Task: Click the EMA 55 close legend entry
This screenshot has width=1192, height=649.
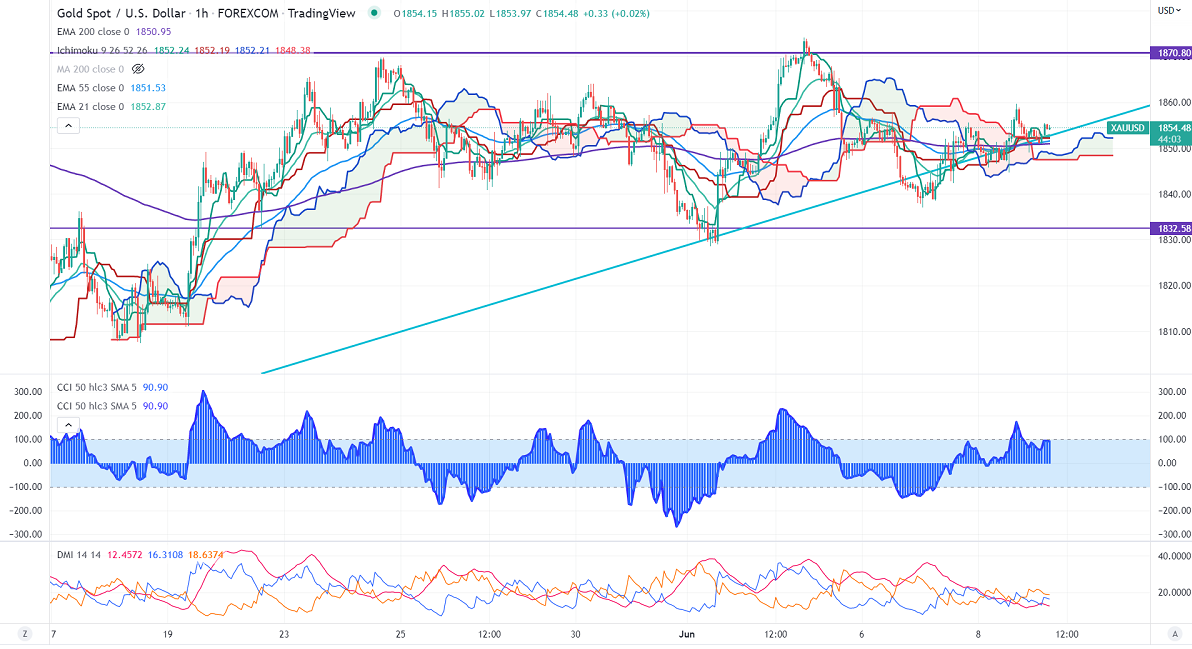Action: (x=88, y=88)
